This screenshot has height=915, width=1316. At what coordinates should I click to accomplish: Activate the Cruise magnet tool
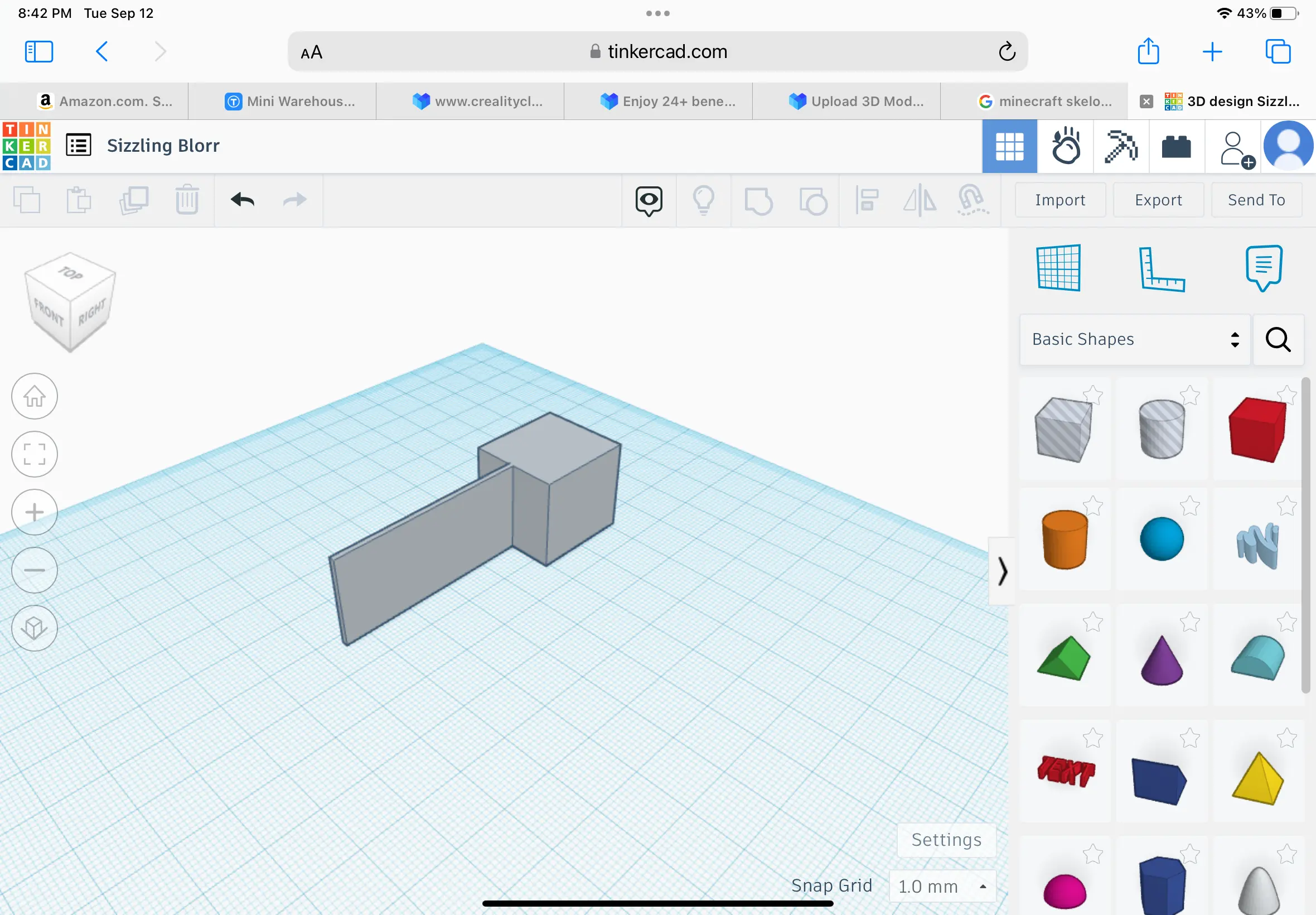point(973,200)
